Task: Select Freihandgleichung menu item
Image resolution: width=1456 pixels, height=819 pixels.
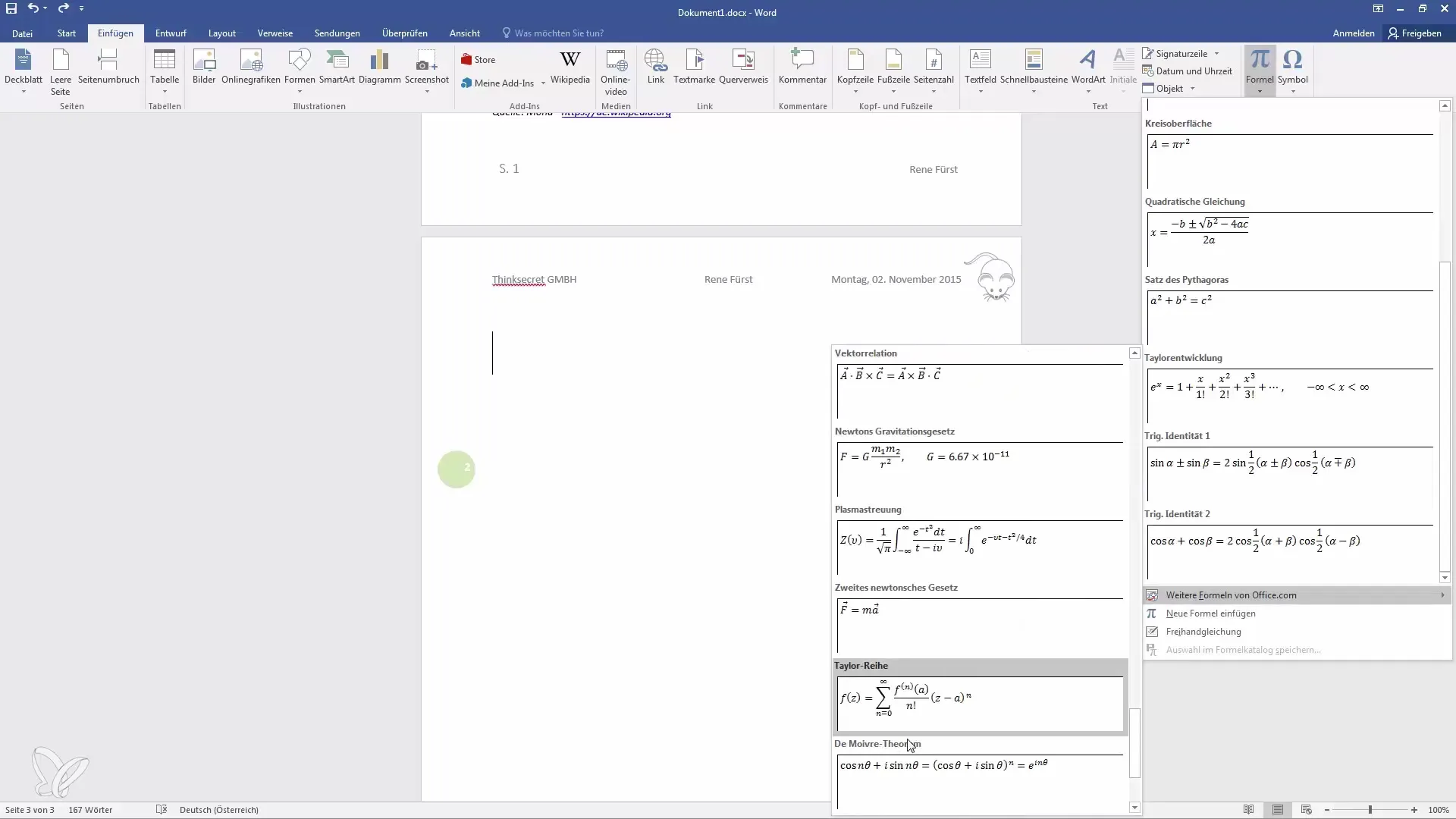Action: (x=1298, y=632)
